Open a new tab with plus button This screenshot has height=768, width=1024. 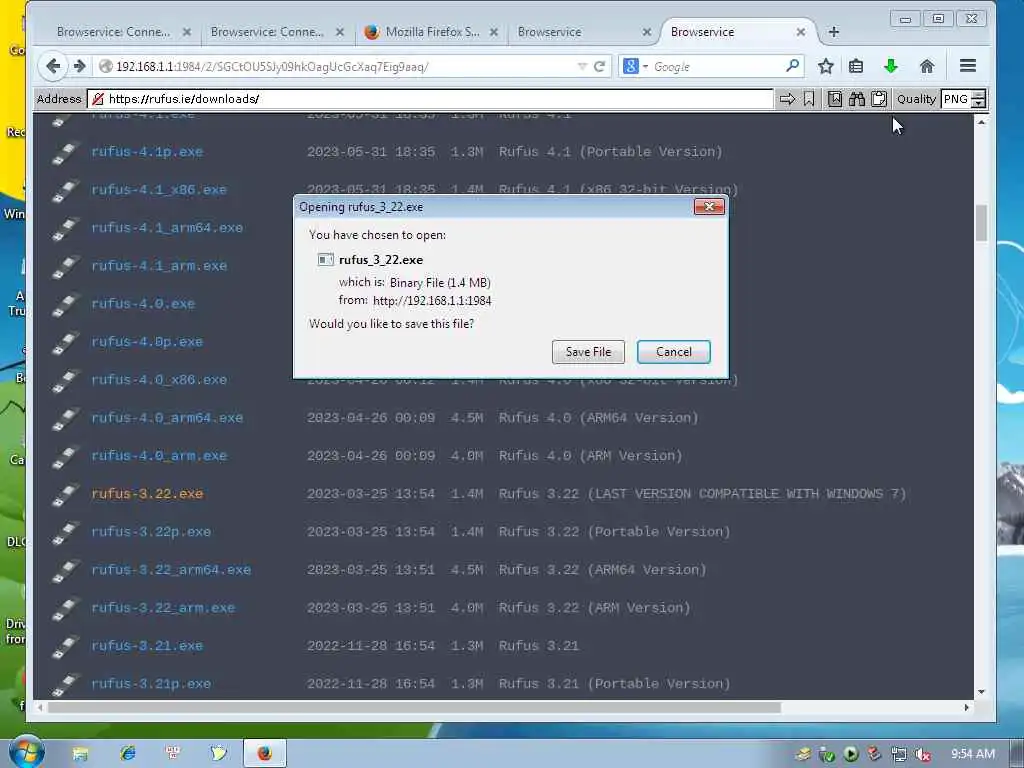tap(833, 32)
